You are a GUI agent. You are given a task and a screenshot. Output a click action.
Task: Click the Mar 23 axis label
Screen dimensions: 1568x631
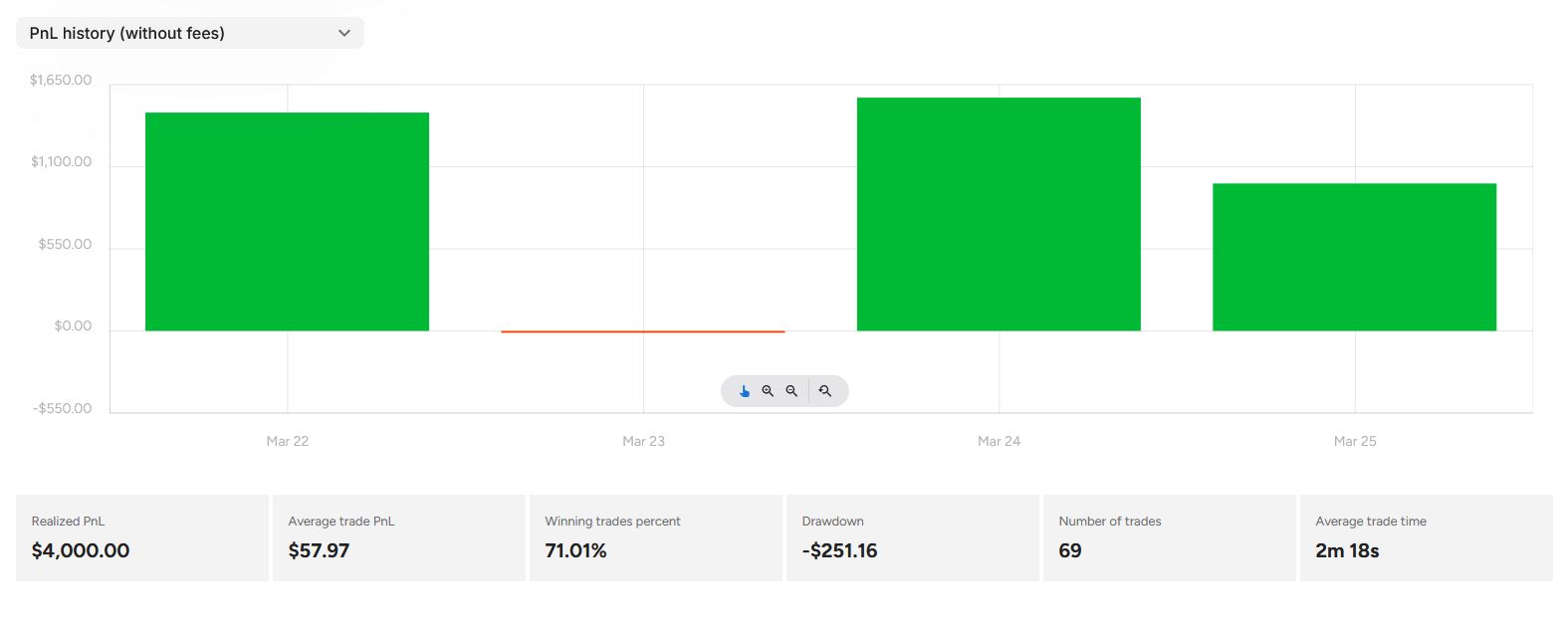pos(643,441)
